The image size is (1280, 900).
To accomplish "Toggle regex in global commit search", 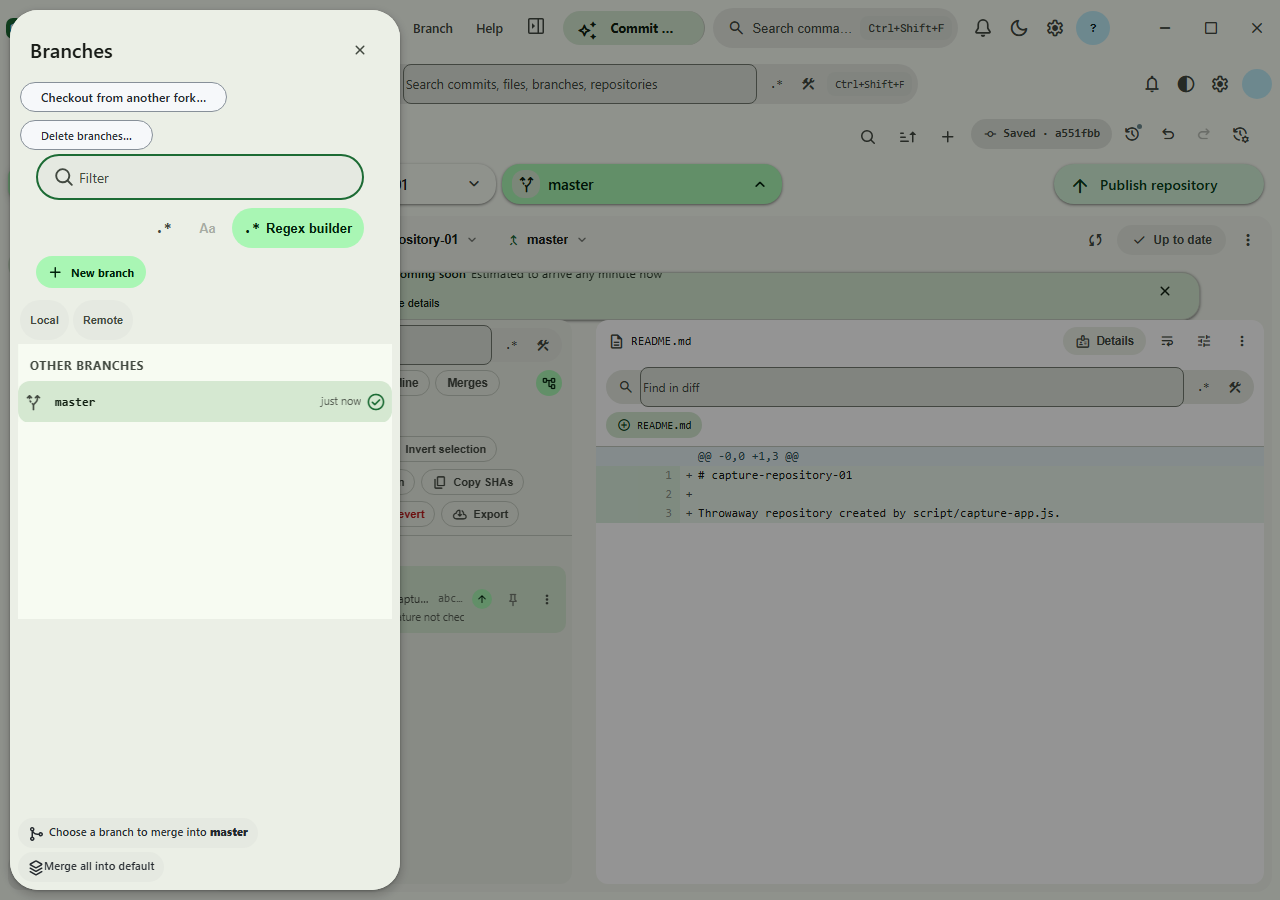I will pyautogui.click(x=777, y=84).
